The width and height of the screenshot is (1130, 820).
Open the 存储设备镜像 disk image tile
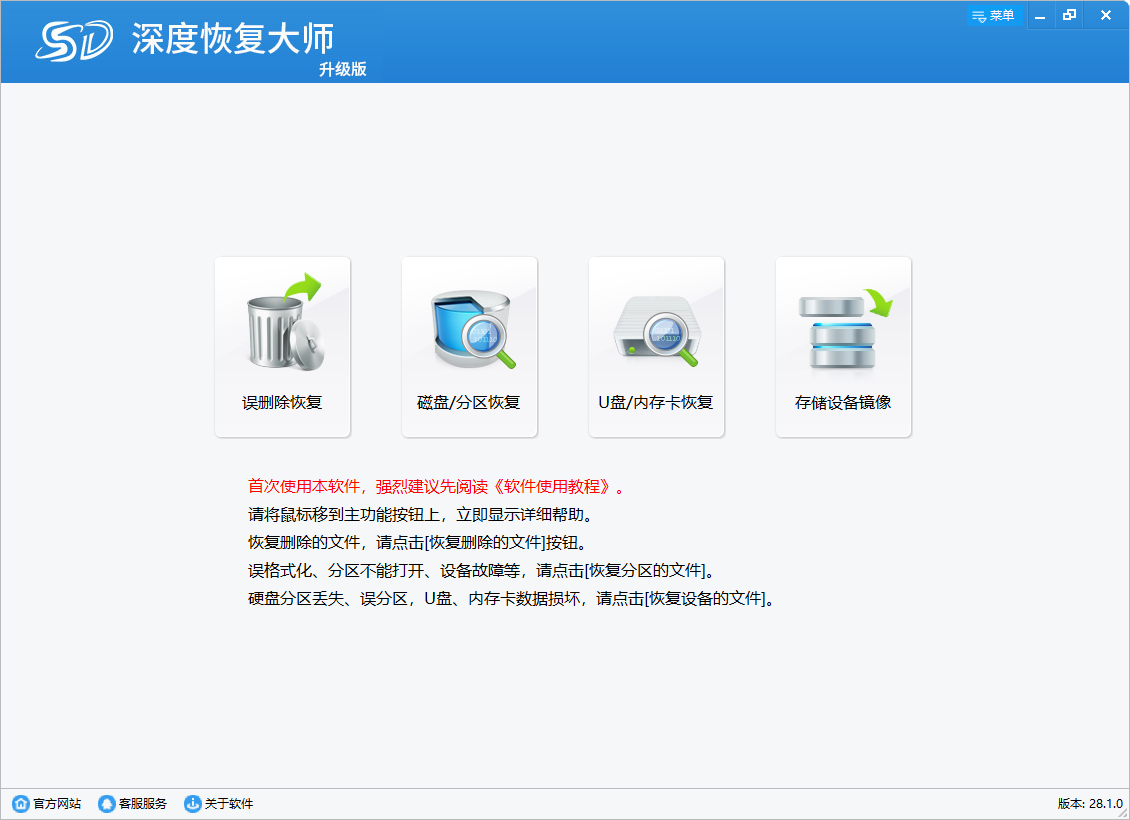point(843,347)
